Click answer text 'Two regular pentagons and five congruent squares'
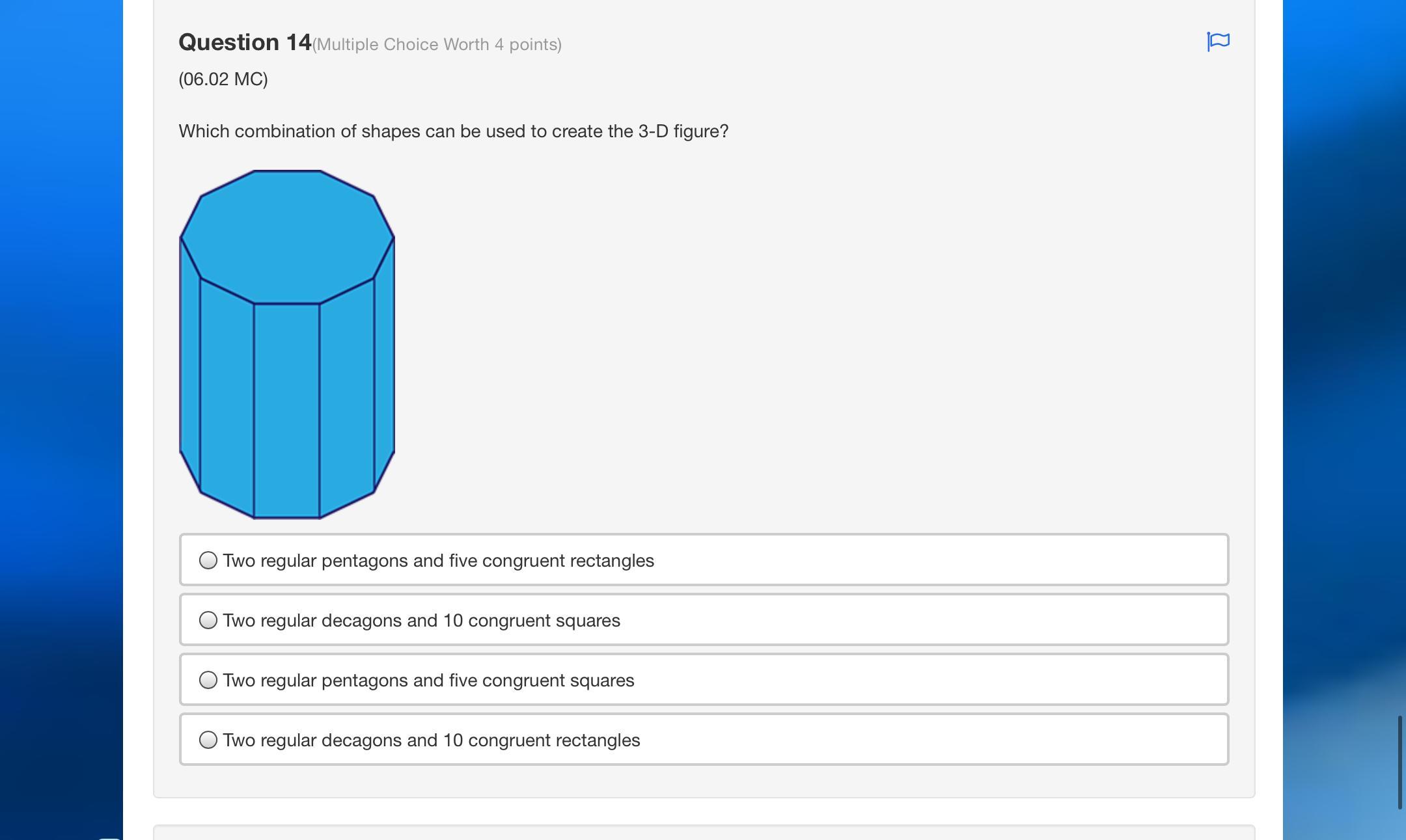The width and height of the screenshot is (1406, 840). [428, 681]
